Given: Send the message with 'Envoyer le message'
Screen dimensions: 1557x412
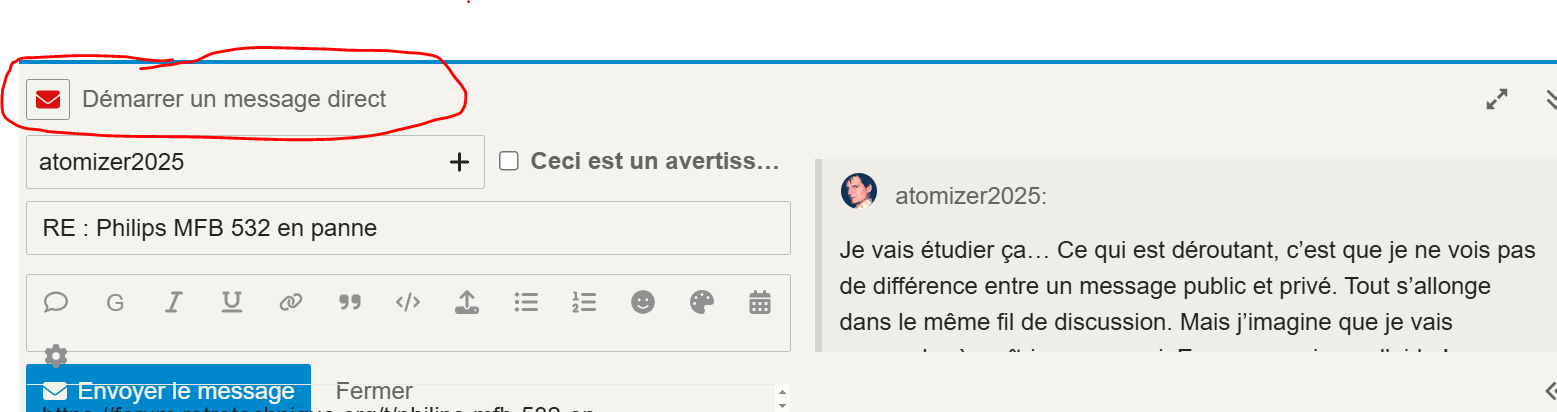Looking at the screenshot, I should [x=168, y=390].
